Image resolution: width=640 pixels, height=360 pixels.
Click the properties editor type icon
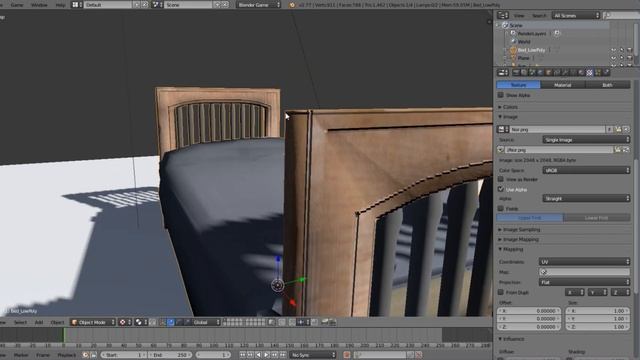point(502,73)
